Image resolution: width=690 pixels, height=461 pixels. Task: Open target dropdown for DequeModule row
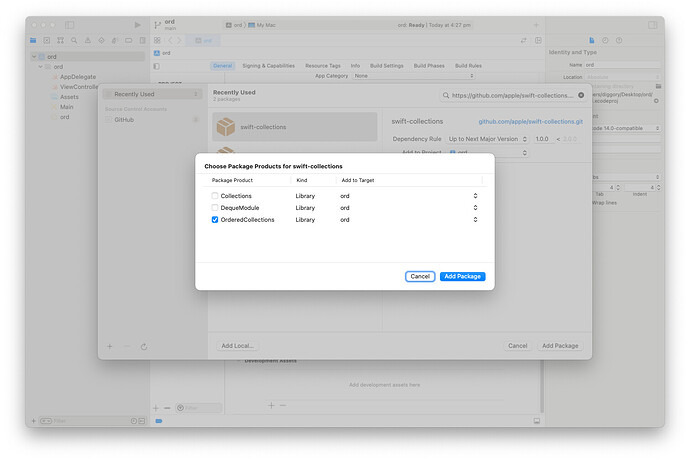pos(475,208)
